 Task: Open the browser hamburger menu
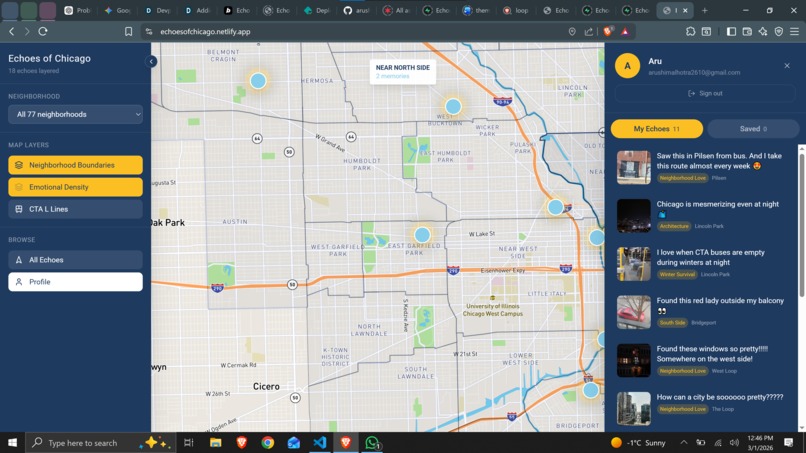(x=795, y=31)
